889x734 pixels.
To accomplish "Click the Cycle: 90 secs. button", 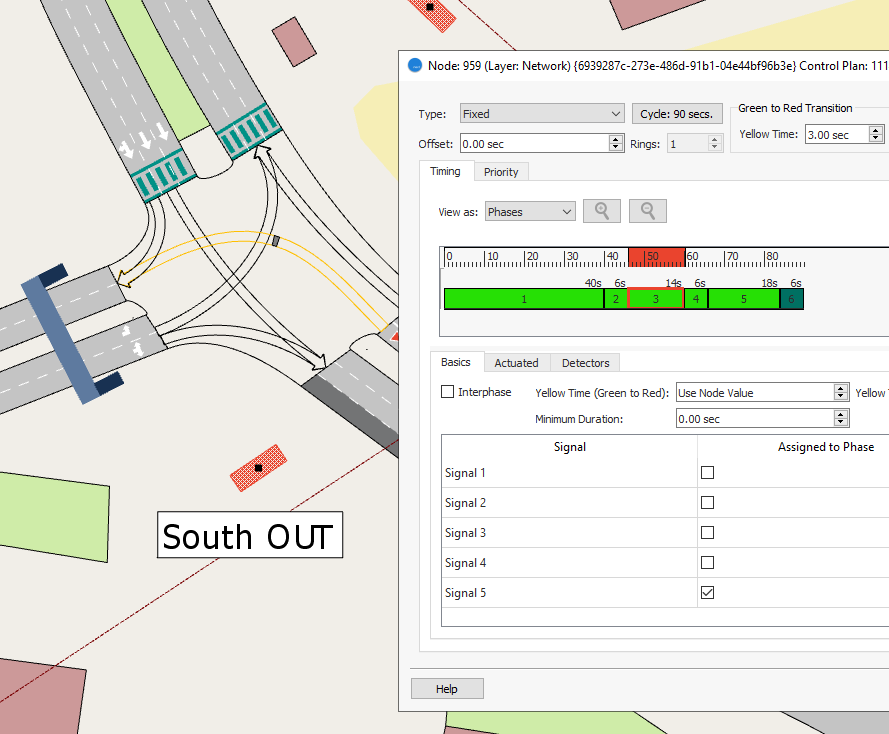I will point(675,114).
